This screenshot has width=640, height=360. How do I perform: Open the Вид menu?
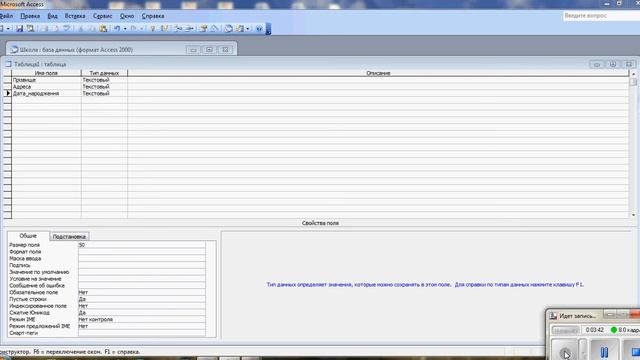[x=52, y=16]
